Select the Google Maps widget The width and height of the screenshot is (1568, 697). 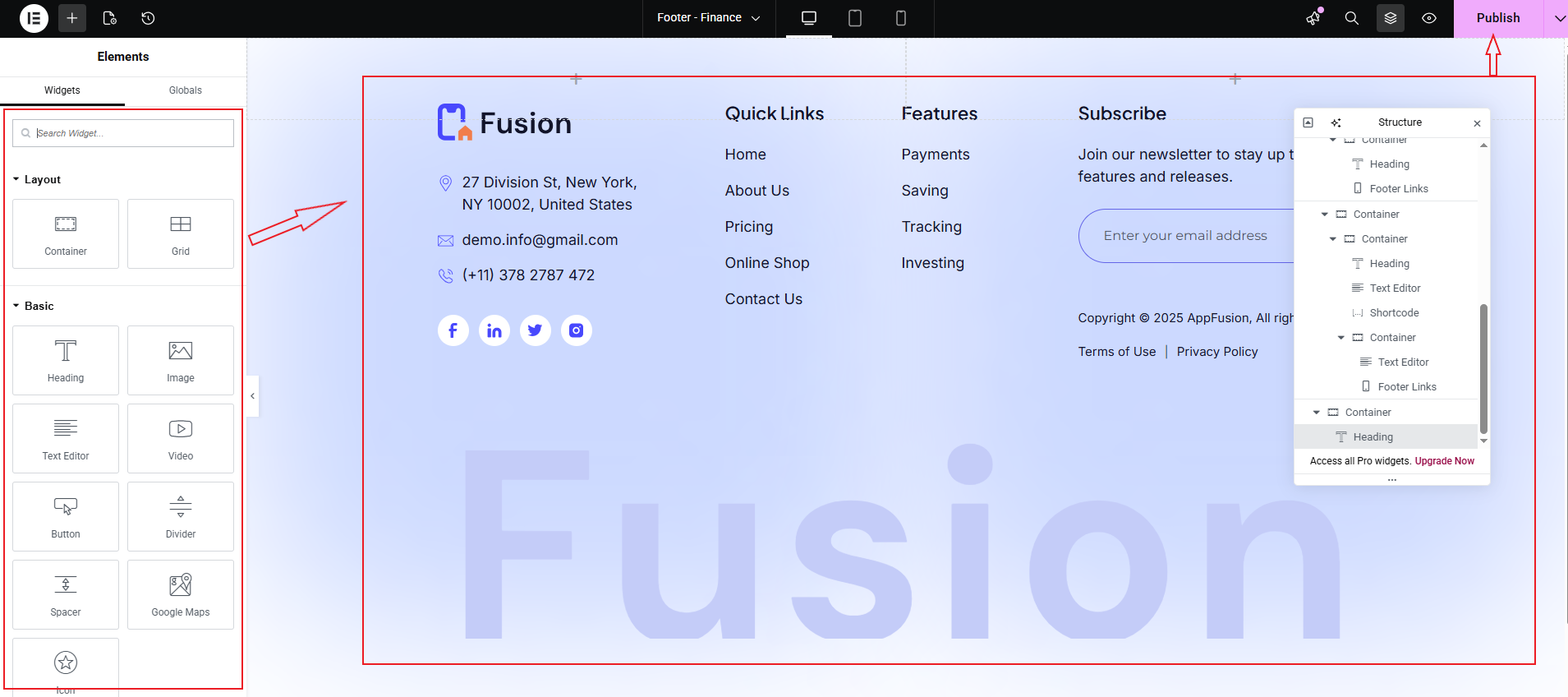(x=181, y=594)
